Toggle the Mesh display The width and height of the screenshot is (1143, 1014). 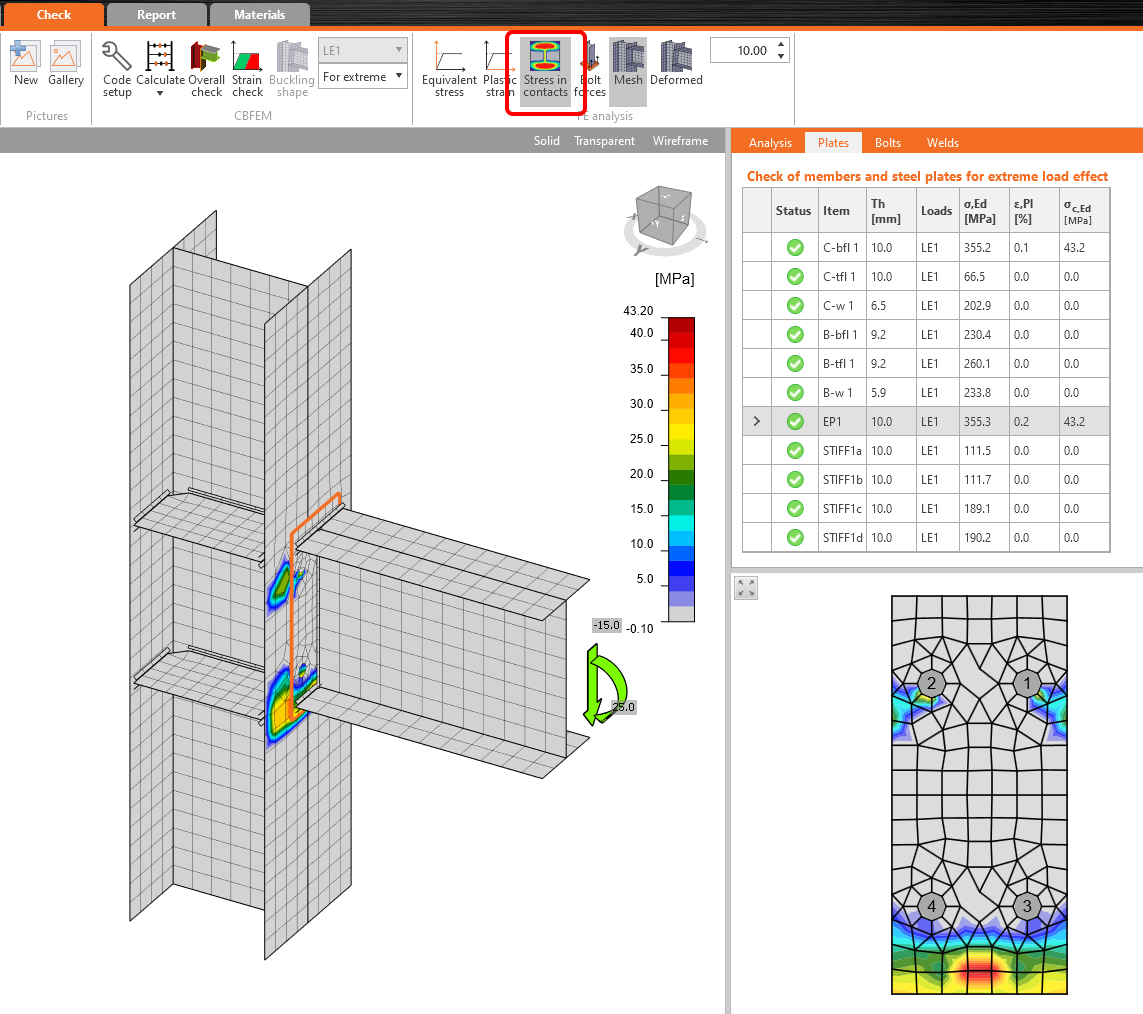click(628, 68)
